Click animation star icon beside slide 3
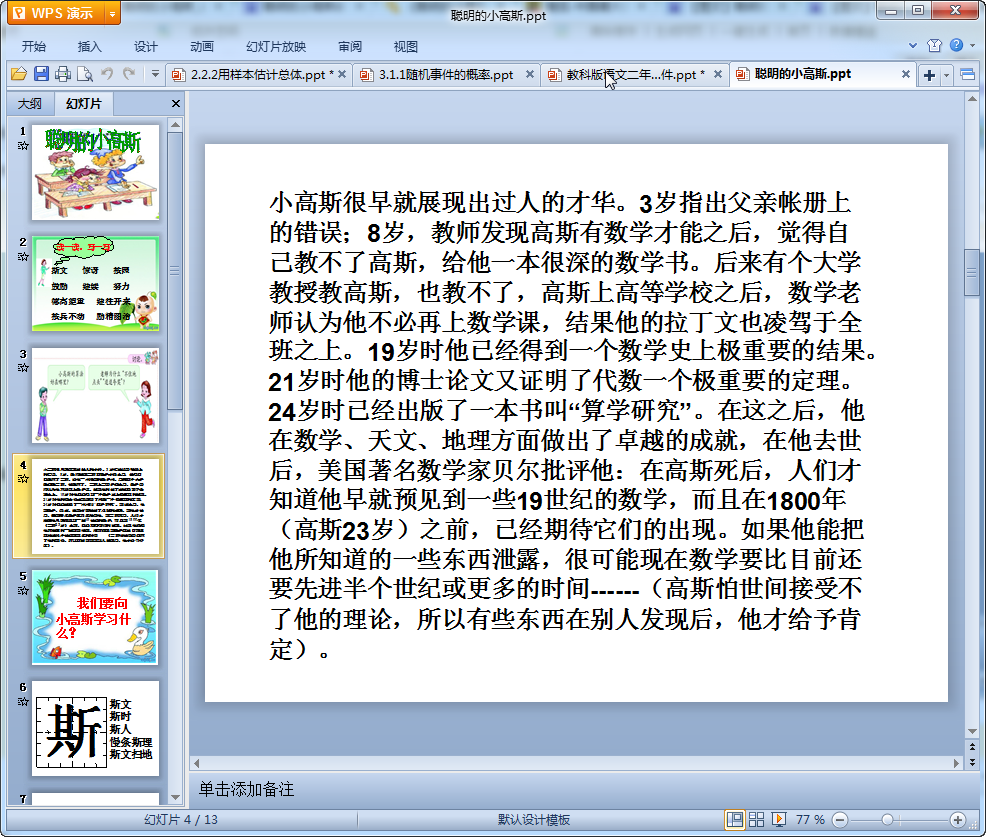Viewport: 986px width, 837px height. [23, 368]
